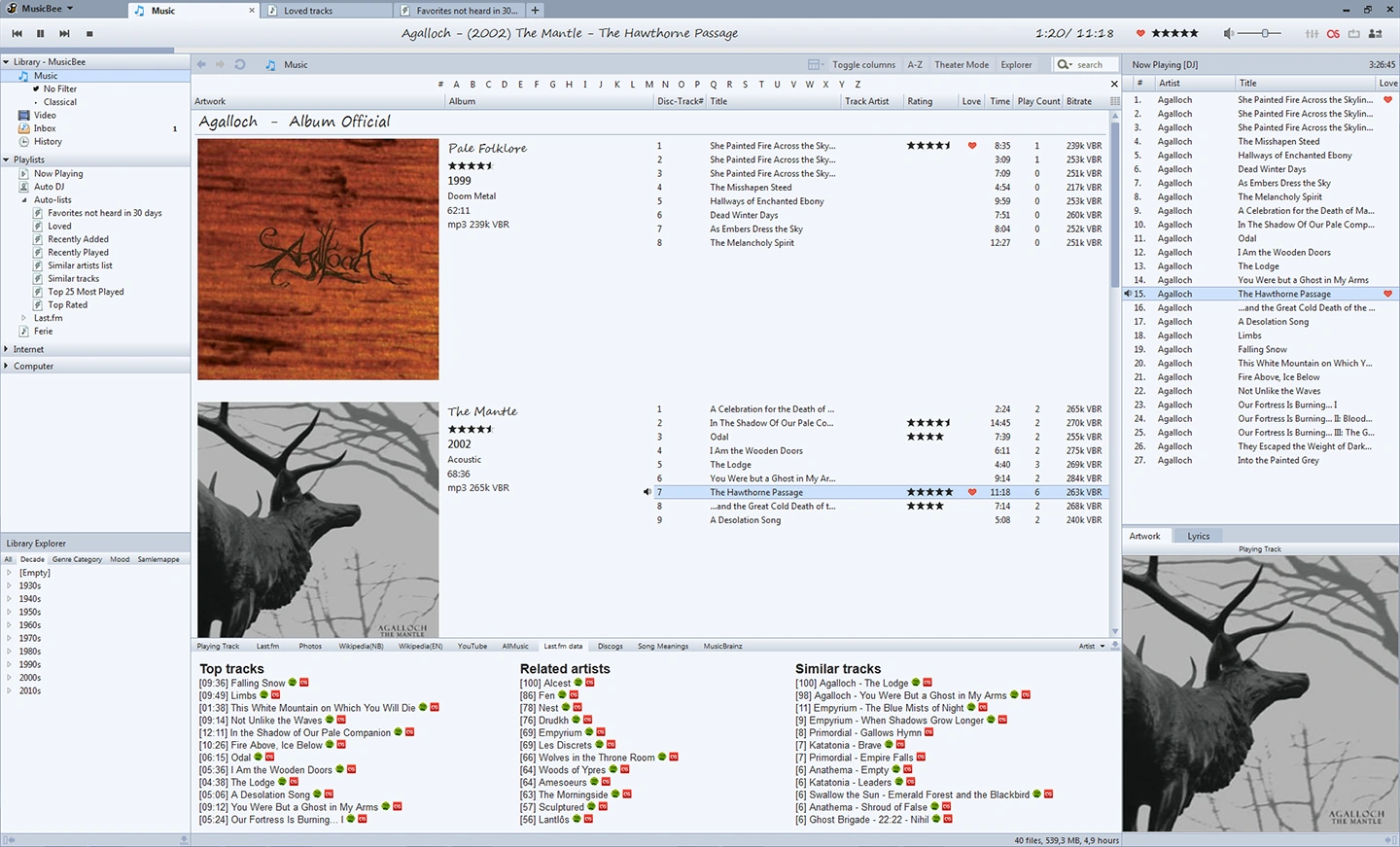The image size is (1400, 847).
Task: Expand the 1990s decade node
Action: [10, 665]
